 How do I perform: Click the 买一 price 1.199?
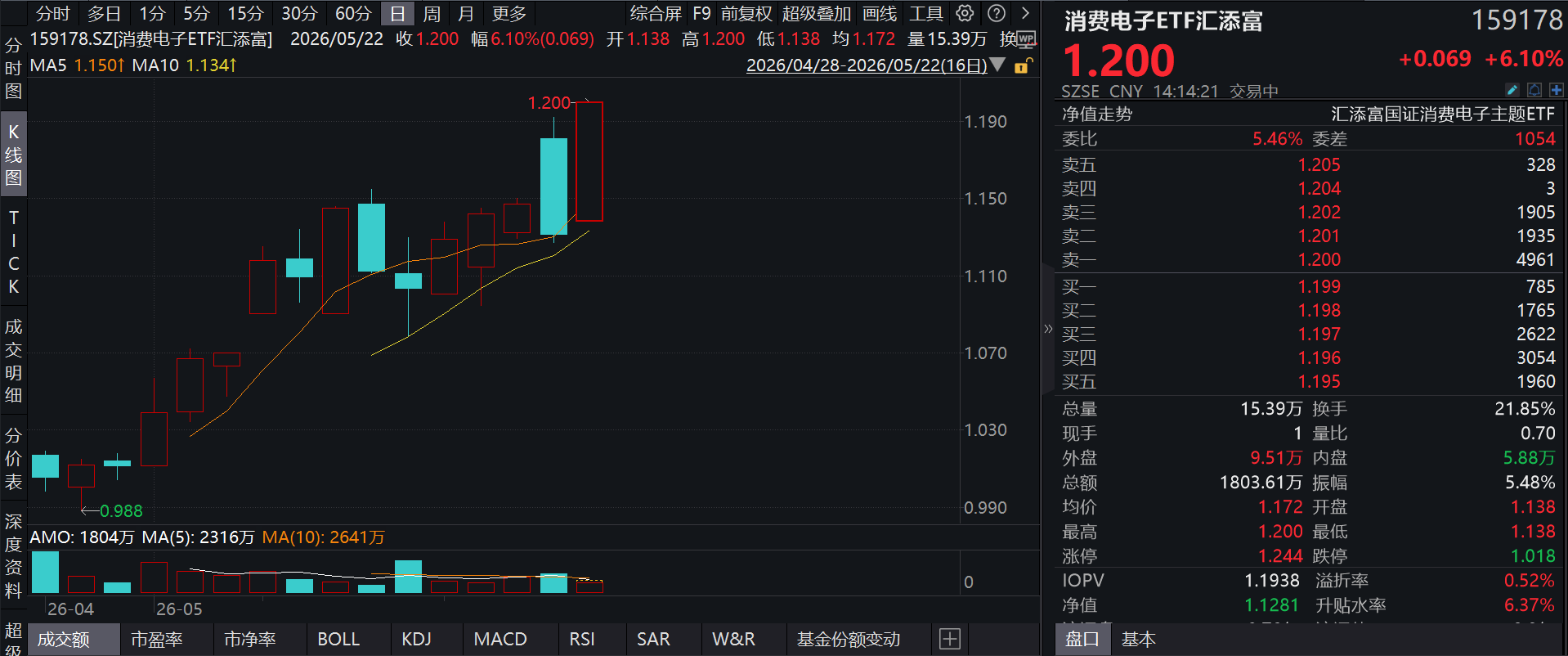(1319, 286)
